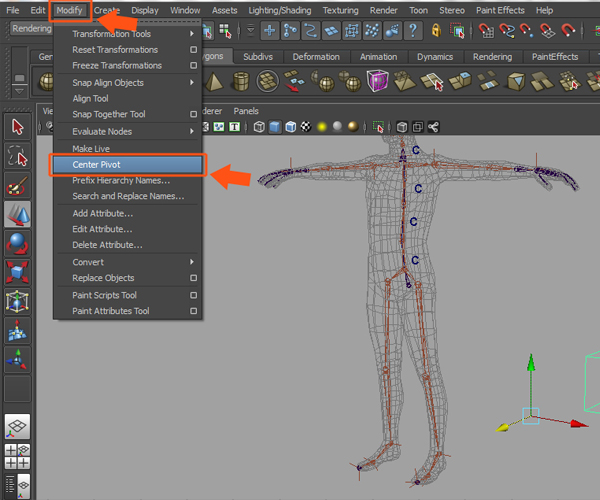This screenshot has height=500, width=600.
Task: Select the Move tool cone icon
Action: [x=17, y=215]
